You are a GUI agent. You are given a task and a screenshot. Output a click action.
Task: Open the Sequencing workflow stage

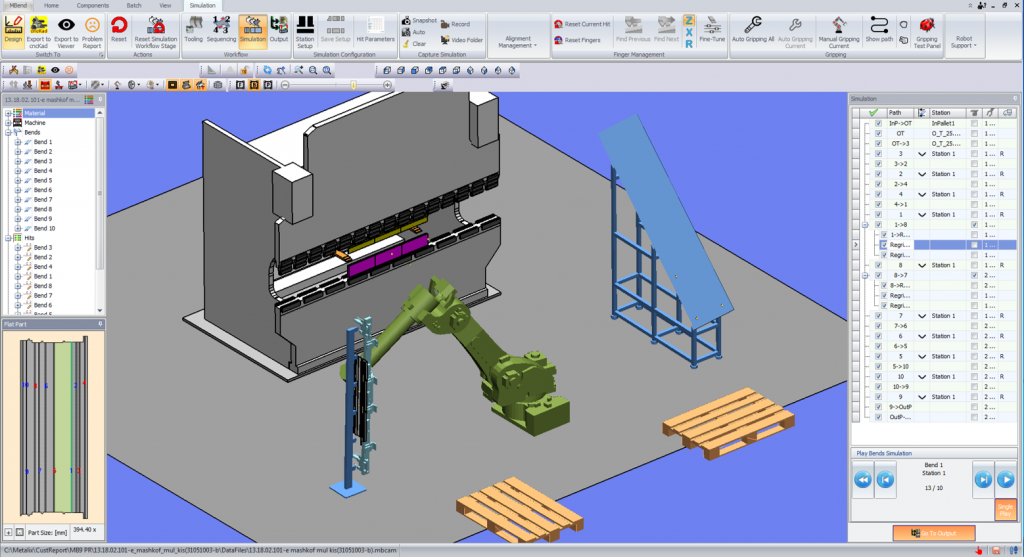click(x=221, y=30)
